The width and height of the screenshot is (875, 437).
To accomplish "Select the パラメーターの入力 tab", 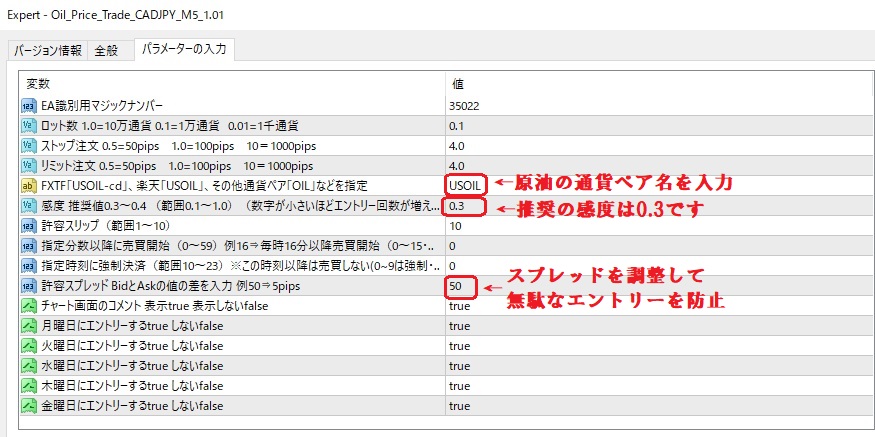I will [x=184, y=49].
